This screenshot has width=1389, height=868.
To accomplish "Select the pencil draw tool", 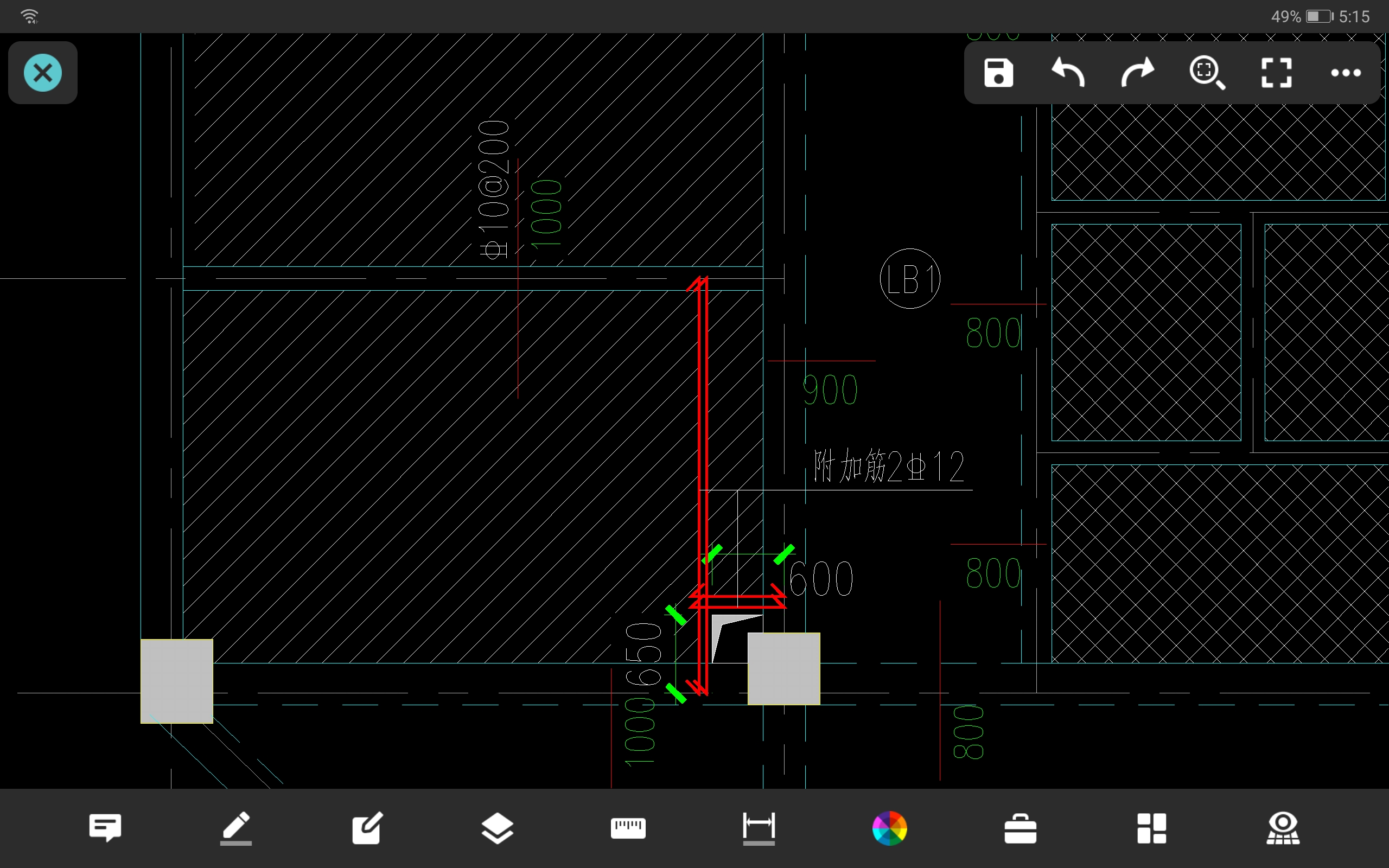I will [x=236, y=828].
